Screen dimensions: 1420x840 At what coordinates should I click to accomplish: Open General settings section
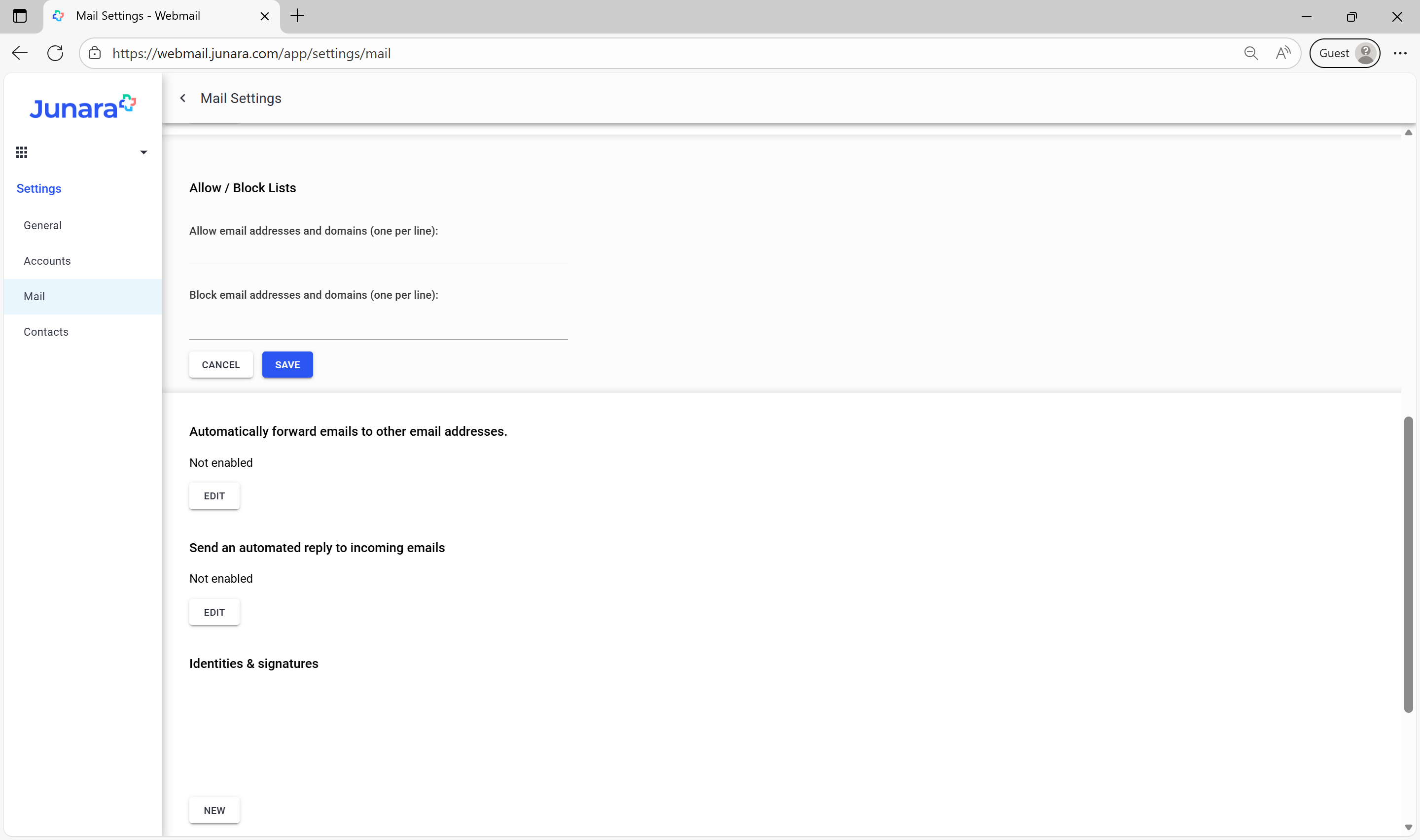(x=83, y=225)
